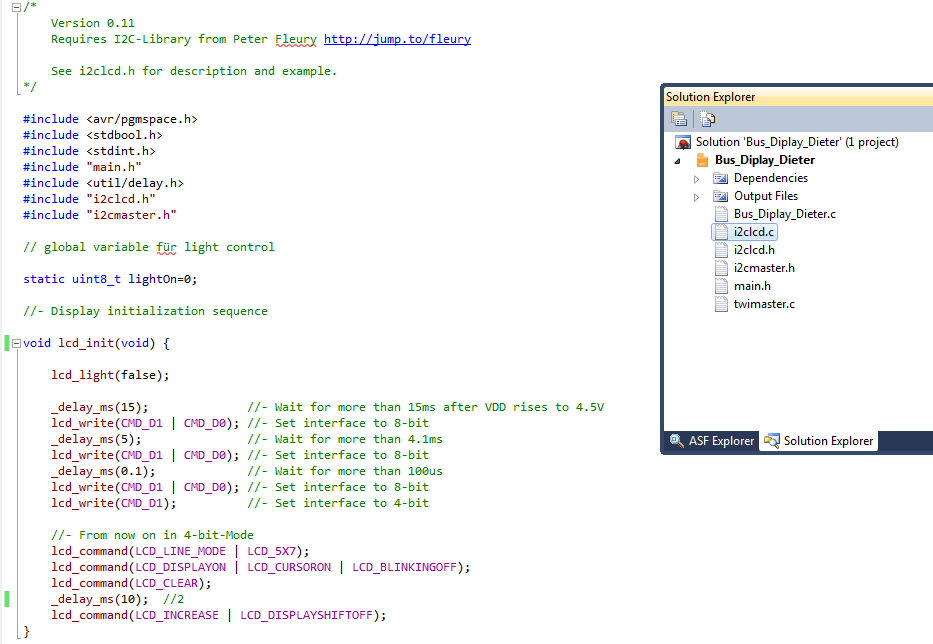The image size is (933, 644).
Task: Click the 'lcd_write(CMD_D1);' statement
Action: 114,504
